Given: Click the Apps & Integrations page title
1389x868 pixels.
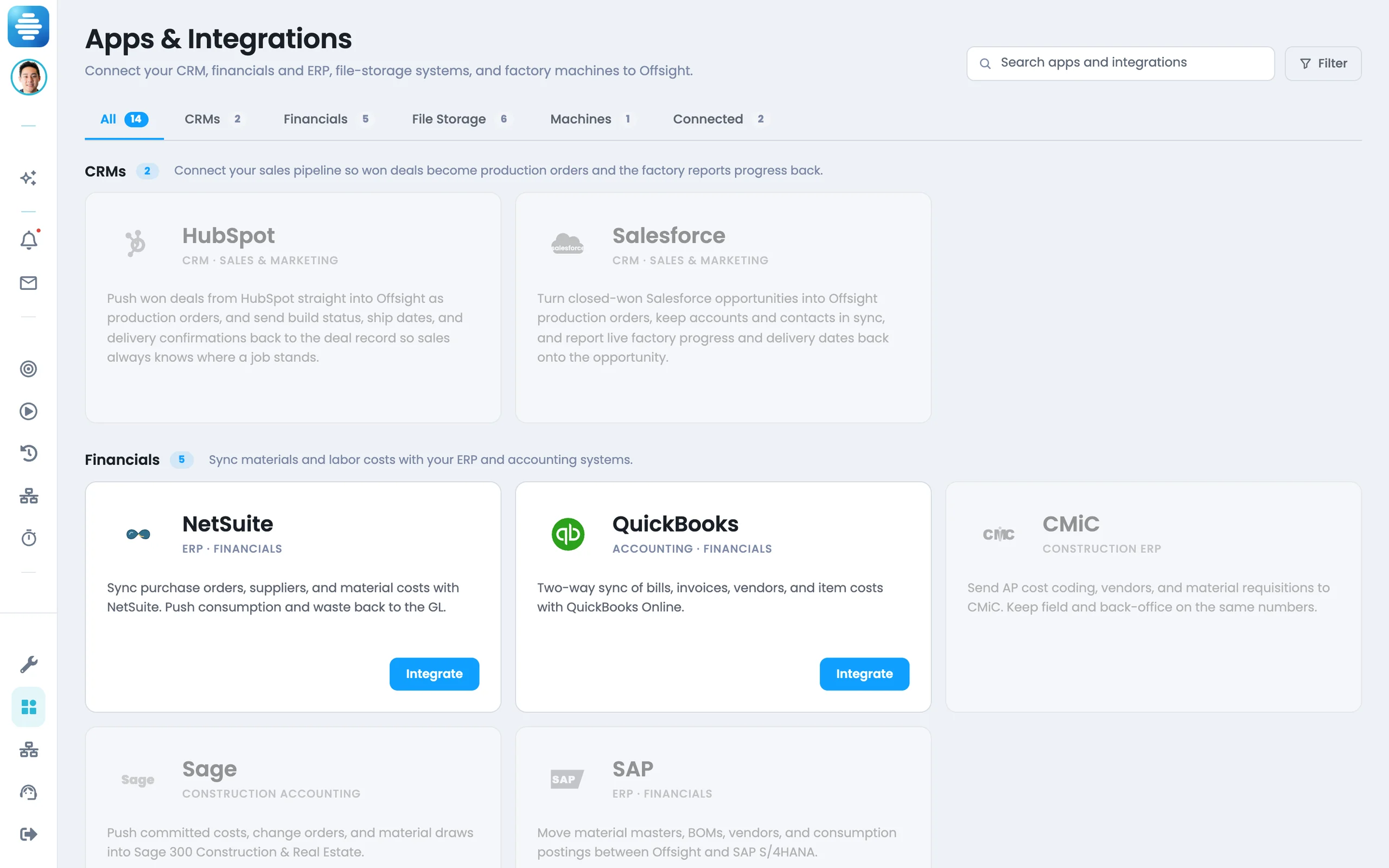Looking at the screenshot, I should (218, 39).
